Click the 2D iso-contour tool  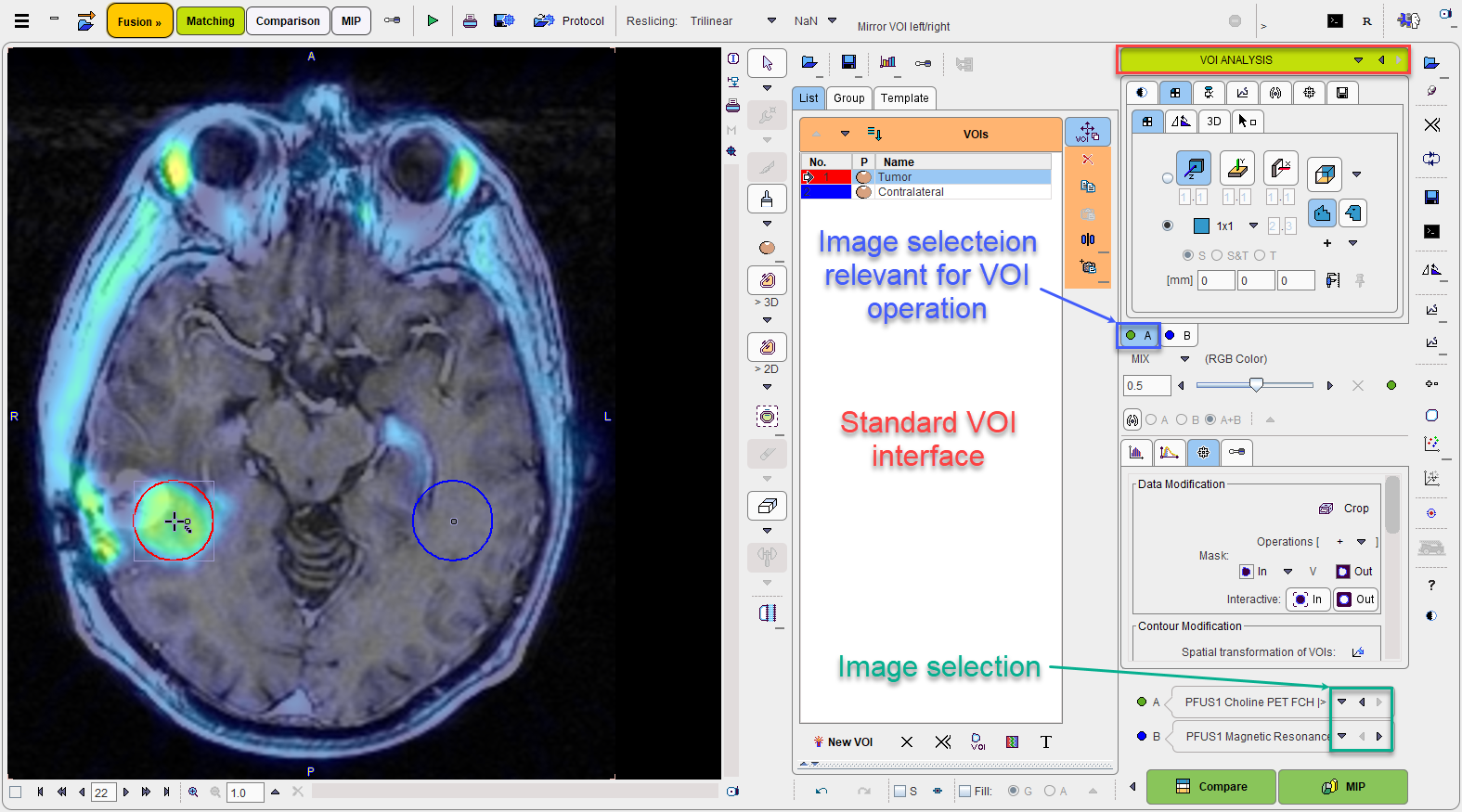(x=767, y=347)
